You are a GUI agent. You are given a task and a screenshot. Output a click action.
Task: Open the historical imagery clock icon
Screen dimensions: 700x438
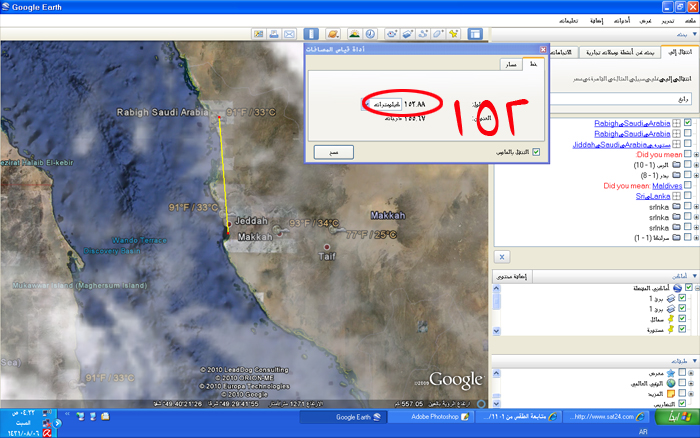[x=370, y=34]
